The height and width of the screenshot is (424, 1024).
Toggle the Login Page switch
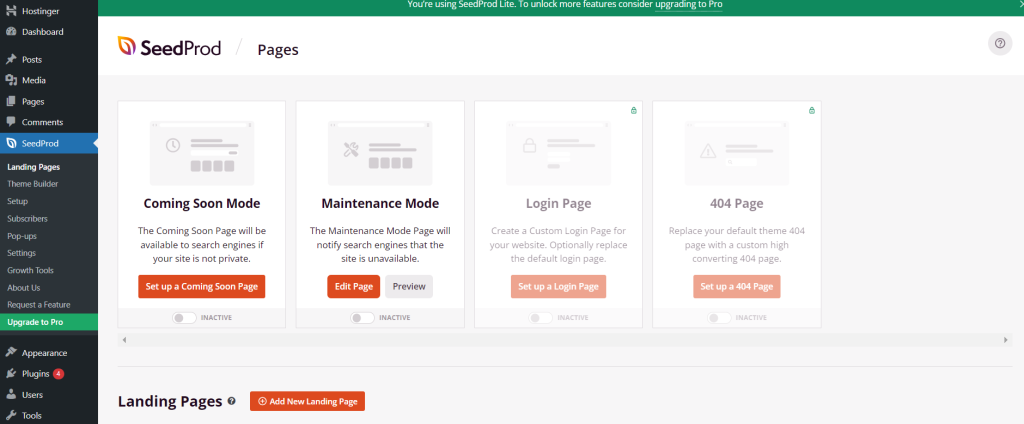(x=540, y=317)
